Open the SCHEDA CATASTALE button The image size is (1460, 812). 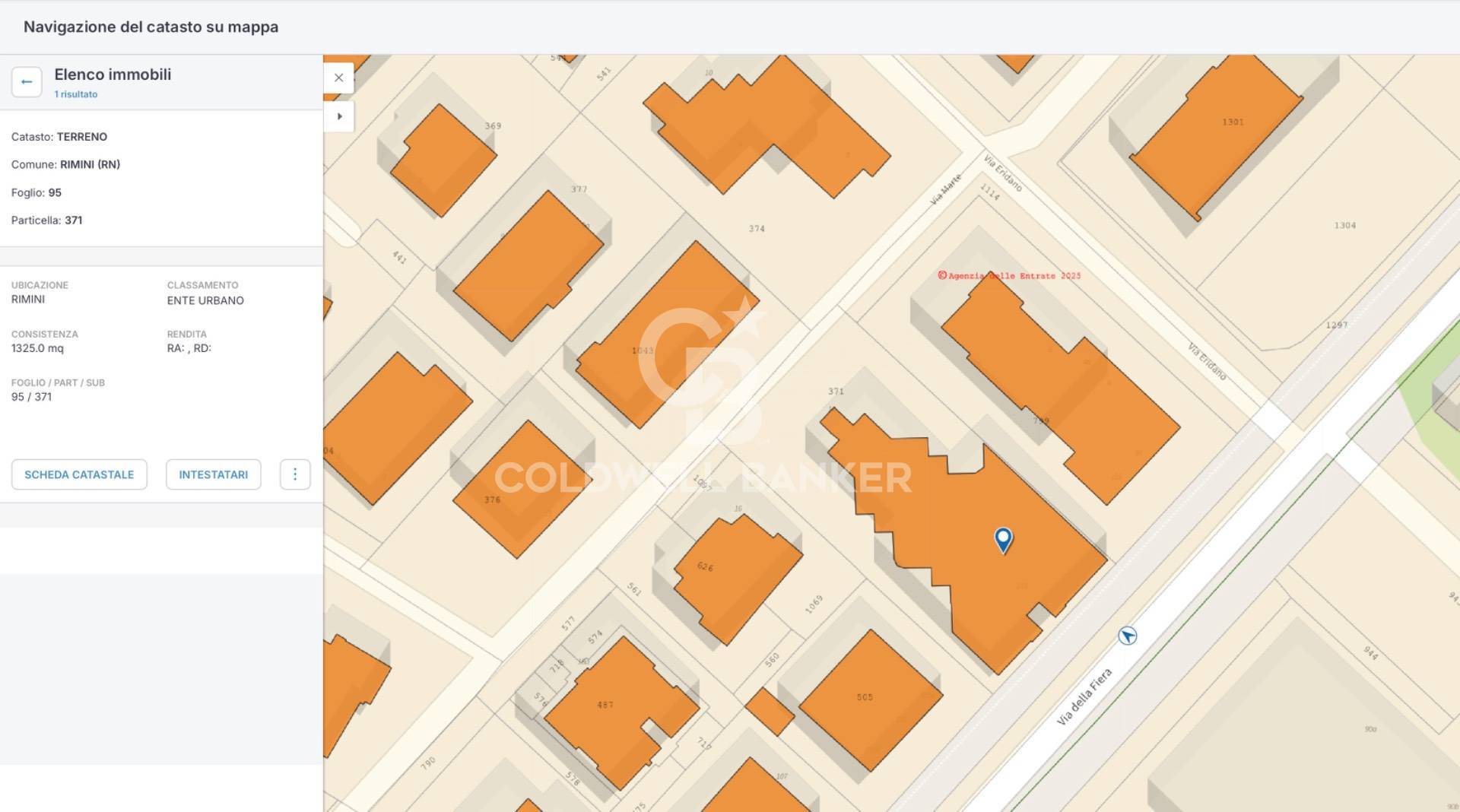click(x=79, y=474)
